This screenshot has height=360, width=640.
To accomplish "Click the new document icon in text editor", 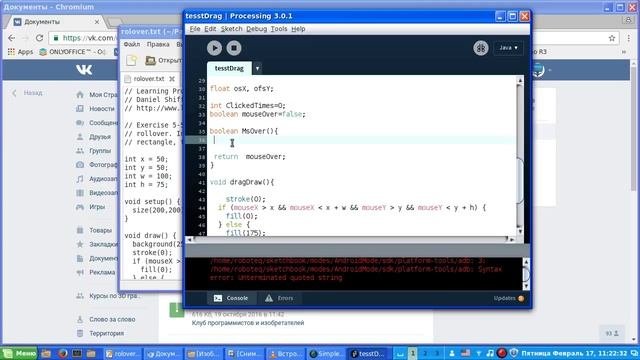I will 131,60.
